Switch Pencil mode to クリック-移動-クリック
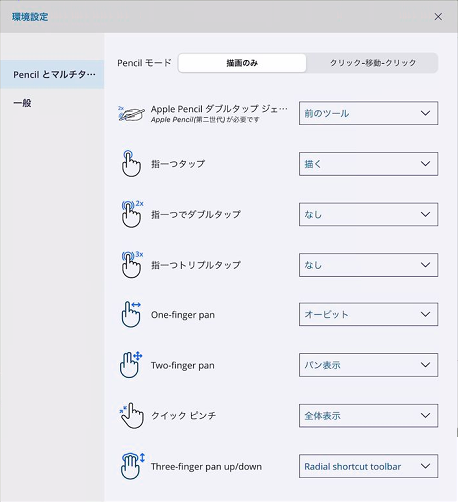The image size is (458, 502). click(x=372, y=63)
